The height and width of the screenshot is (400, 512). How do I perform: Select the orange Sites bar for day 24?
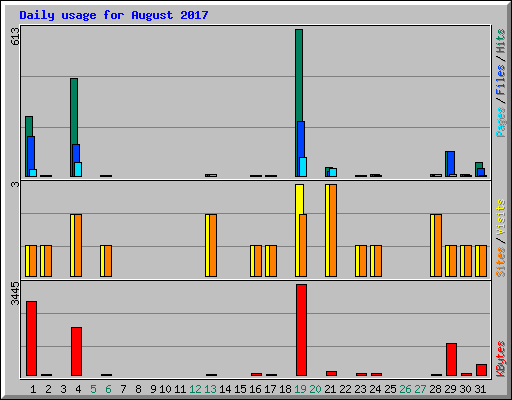coord(378,261)
